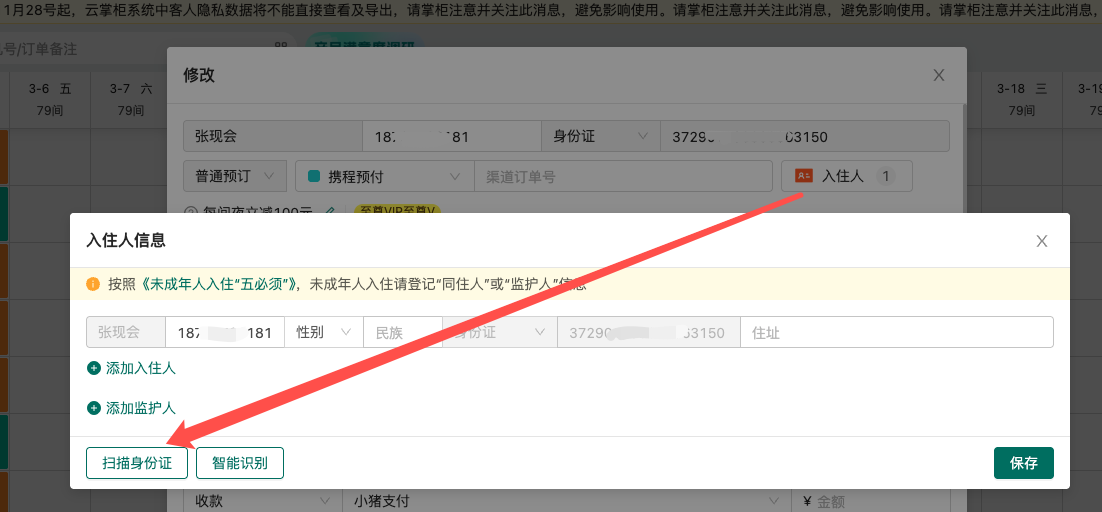The width and height of the screenshot is (1102, 512).
Task: Click the 住址 input field
Action: tap(897, 332)
